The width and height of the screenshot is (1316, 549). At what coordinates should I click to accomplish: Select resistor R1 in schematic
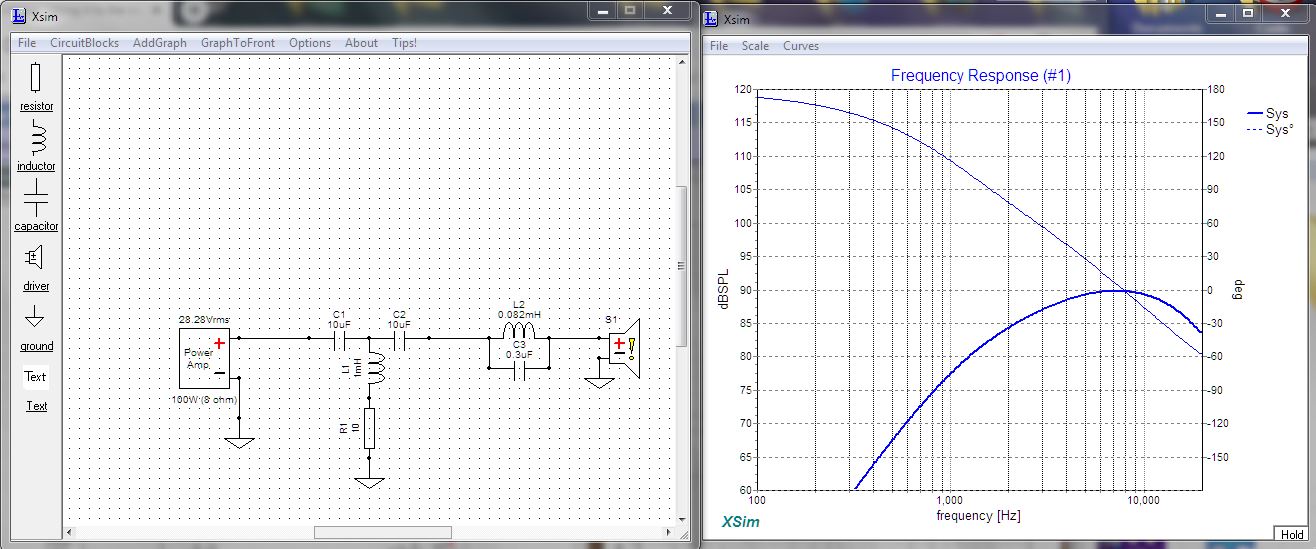pos(369,428)
